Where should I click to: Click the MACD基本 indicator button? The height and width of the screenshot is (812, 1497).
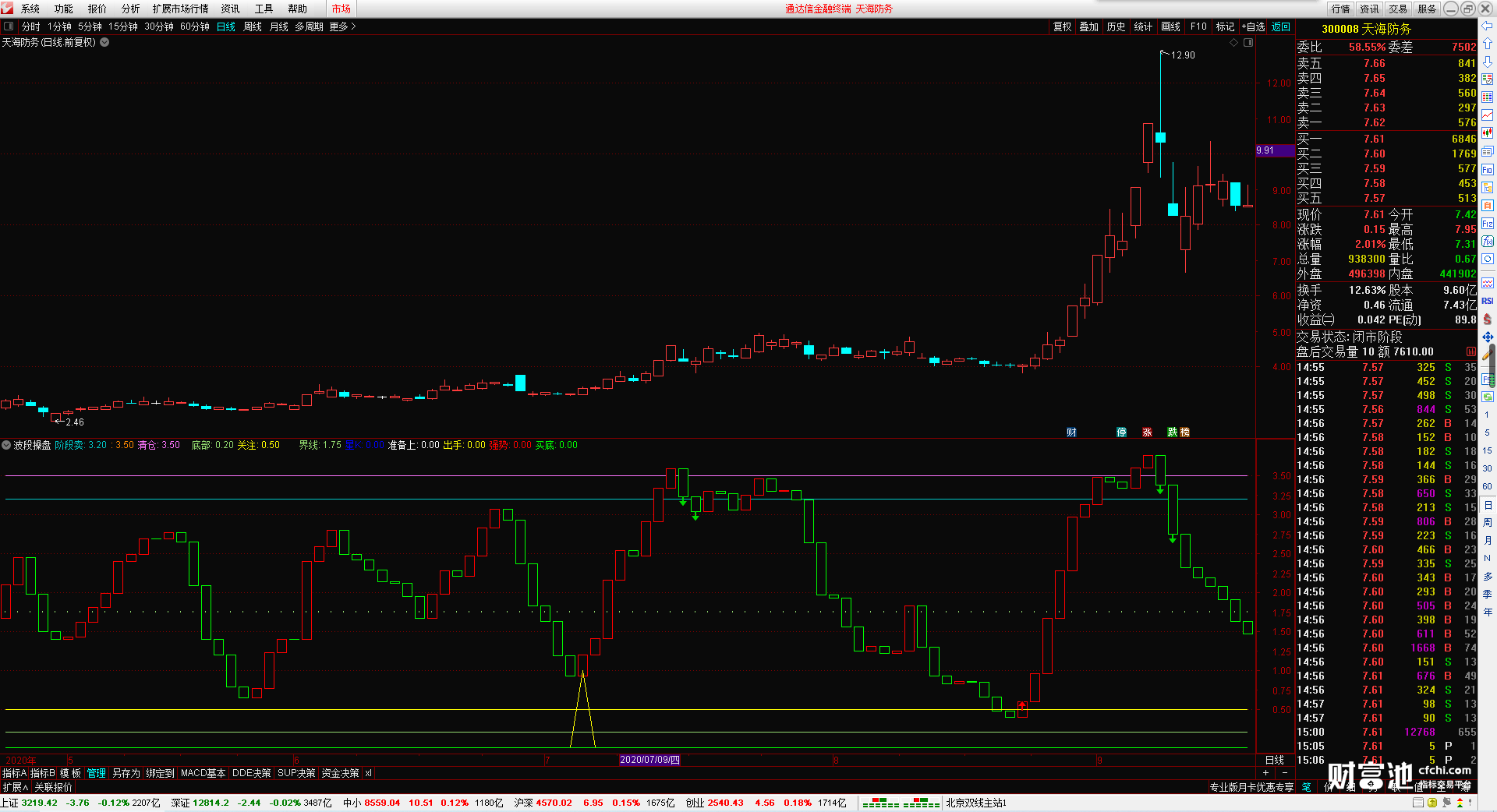click(203, 773)
